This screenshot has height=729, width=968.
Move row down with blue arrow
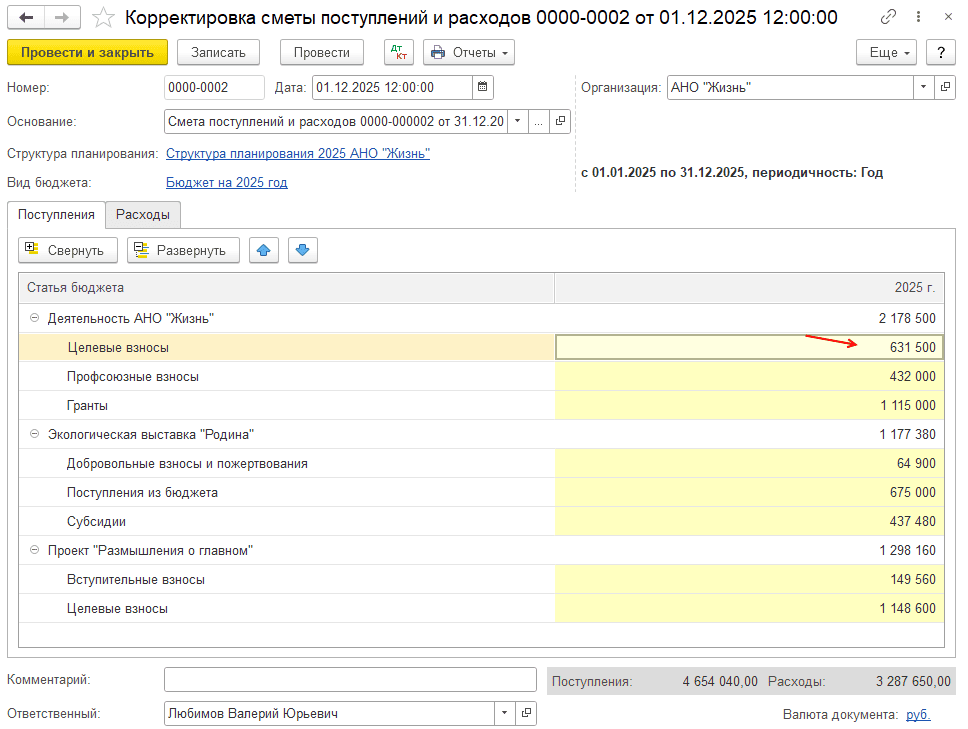click(x=303, y=250)
